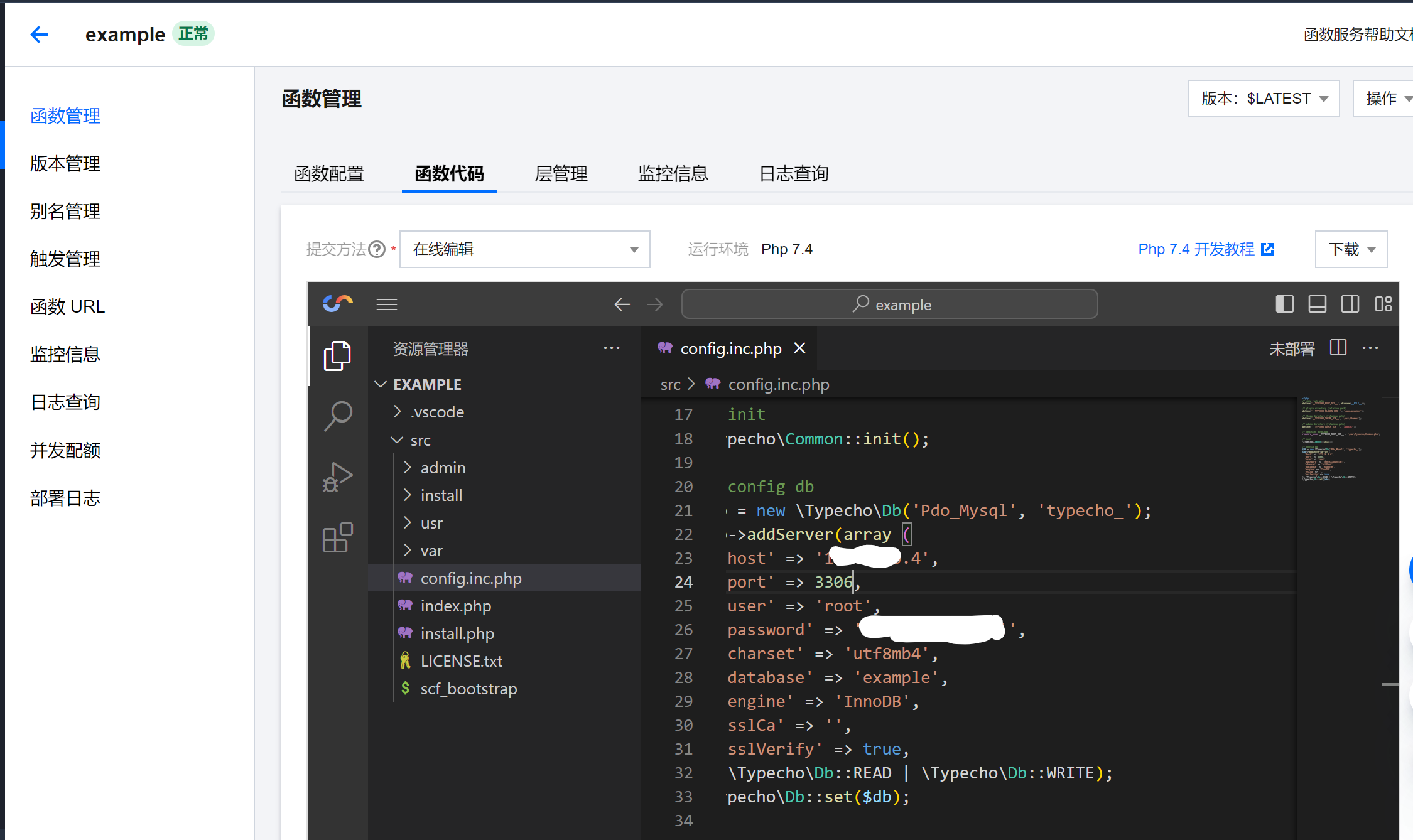Open the Explorer panel in the editor

337,355
